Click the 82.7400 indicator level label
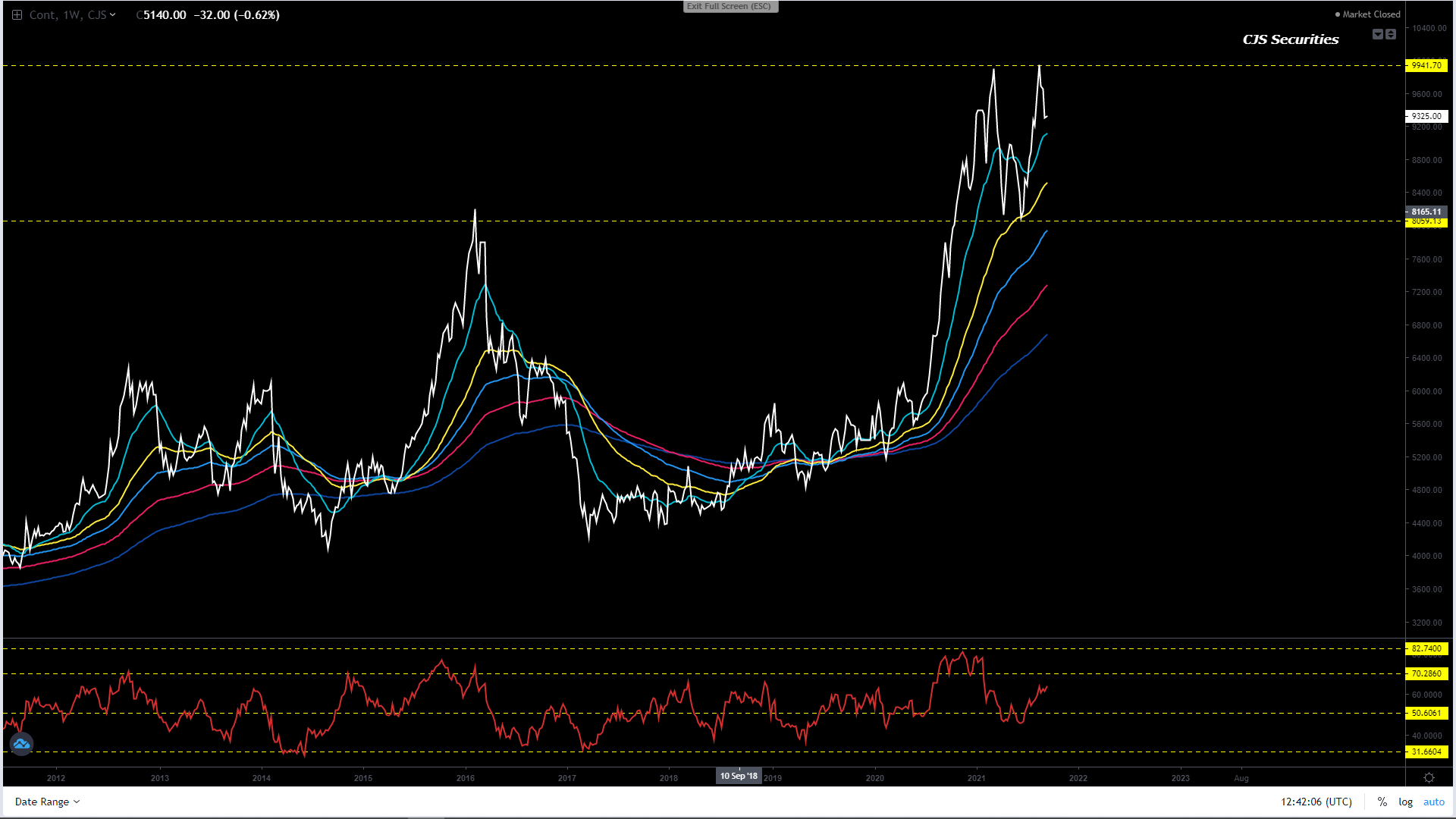The image size is (1456, 819). coord(1426,648)
